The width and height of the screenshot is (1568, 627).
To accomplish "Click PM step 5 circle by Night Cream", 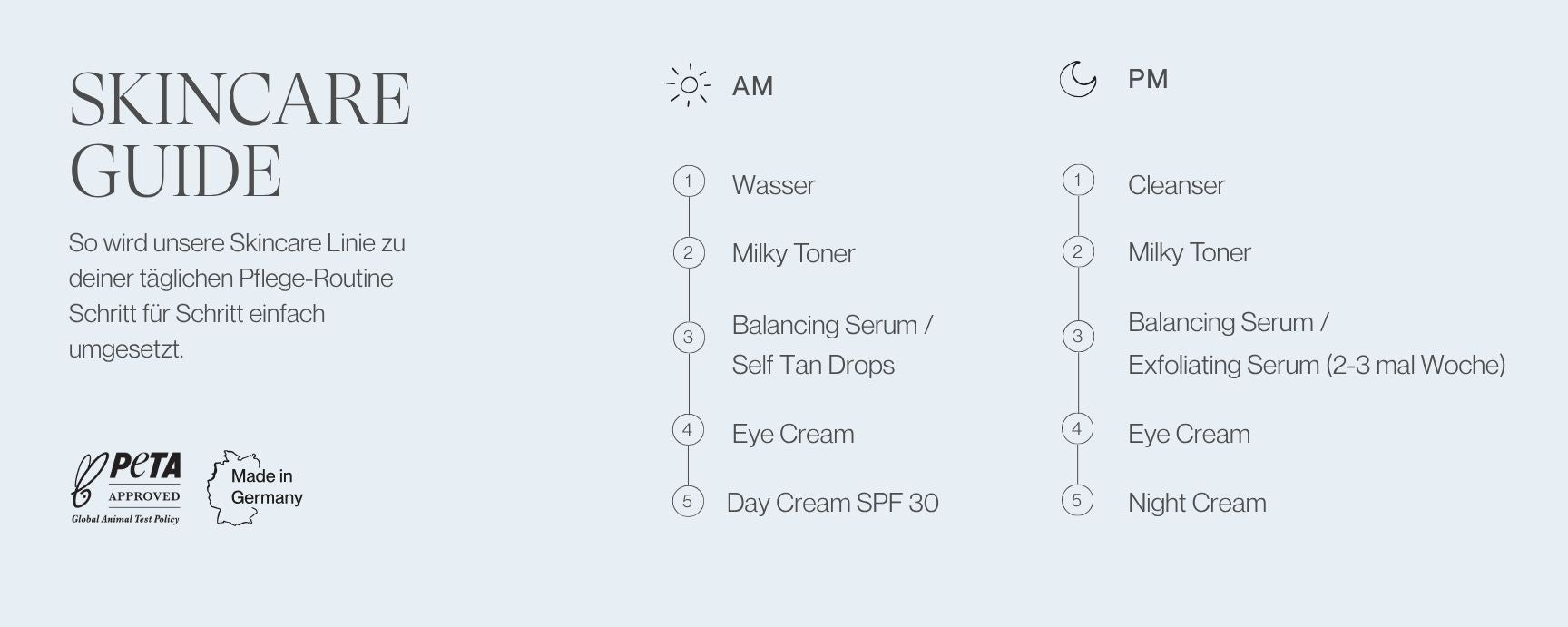I will point(1077,500).
